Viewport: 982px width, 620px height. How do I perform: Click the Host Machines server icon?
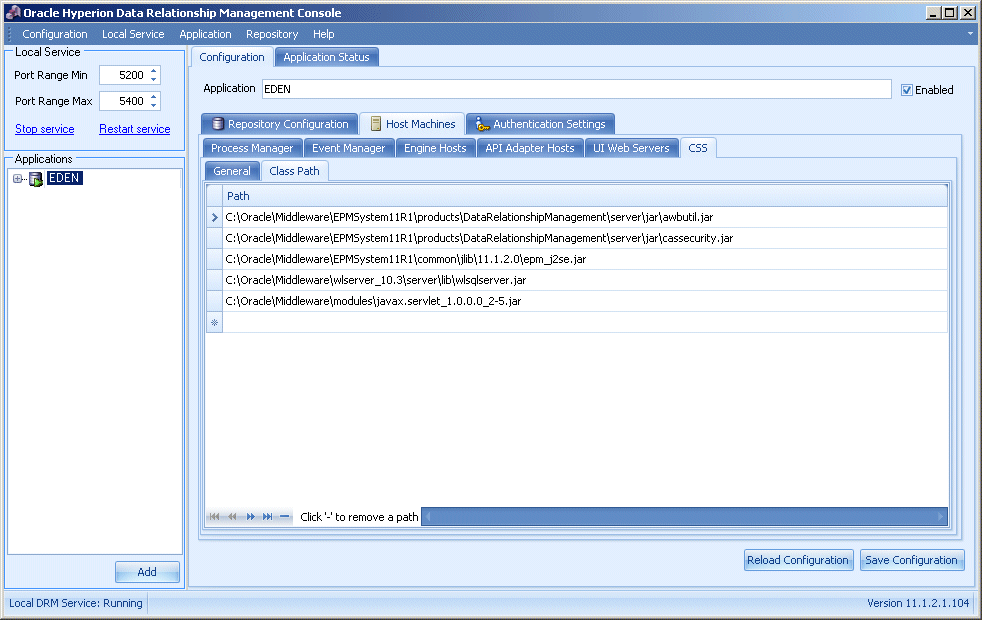(375, 124)
